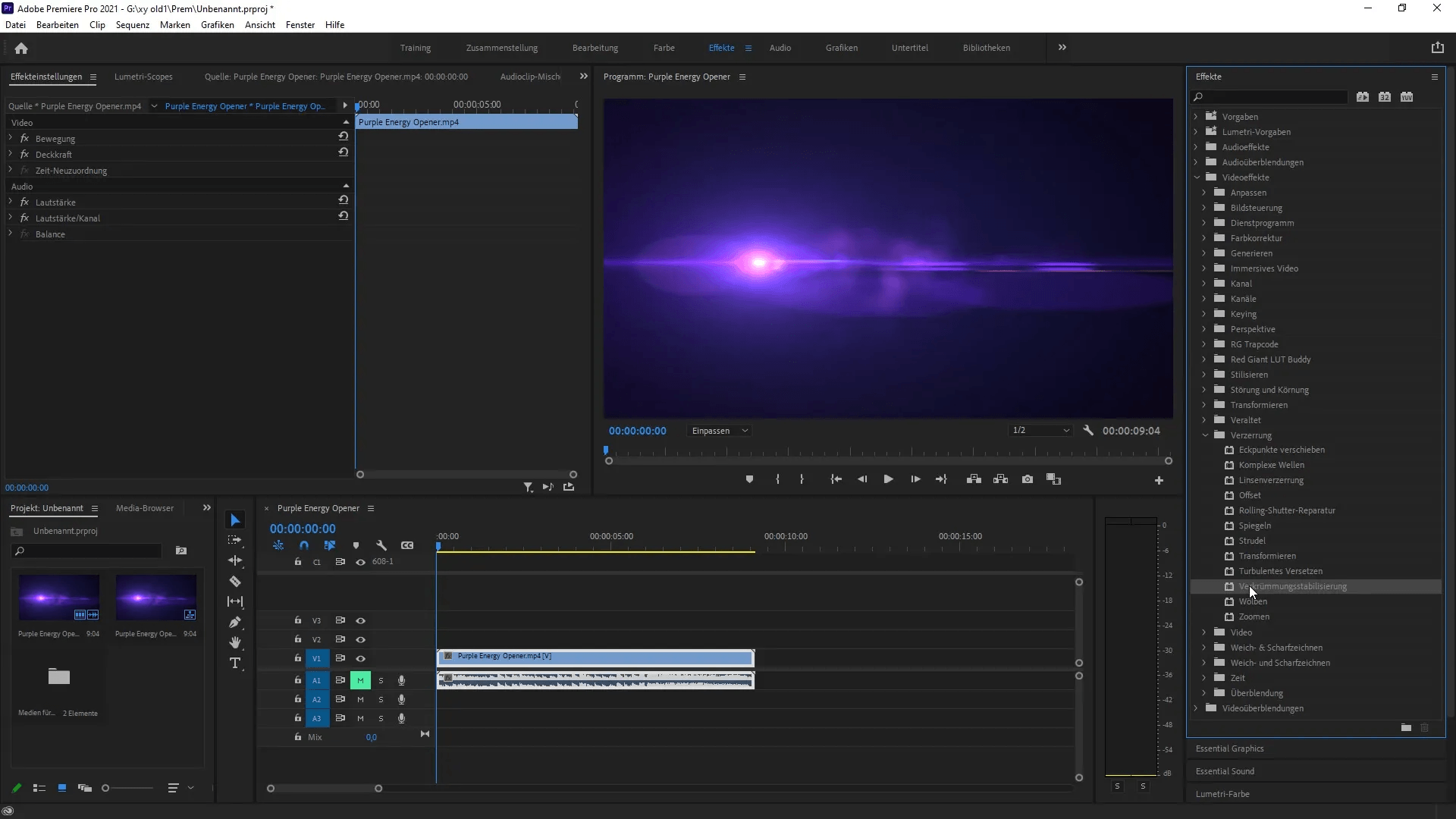Viewport: 1456px width, 819px height.
Task: Open the Sequenz menu
Action: pos(133,25)
